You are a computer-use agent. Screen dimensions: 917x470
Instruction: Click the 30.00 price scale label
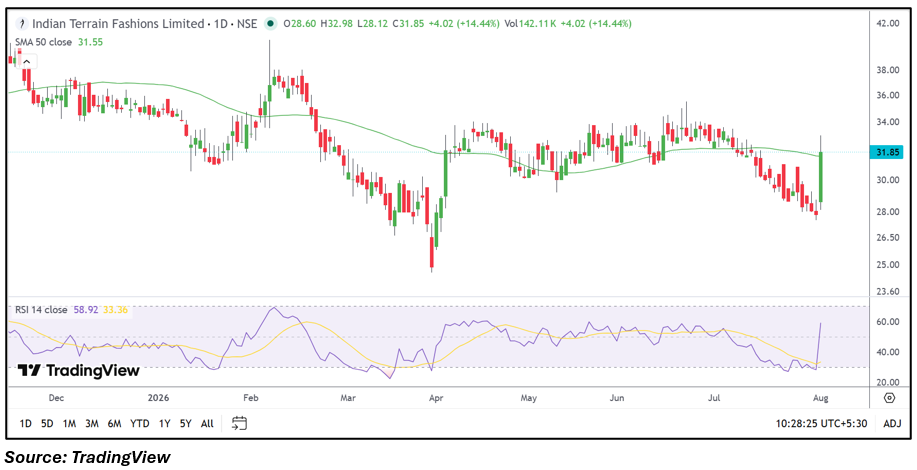pyautogui.click(x=888, y=180)
